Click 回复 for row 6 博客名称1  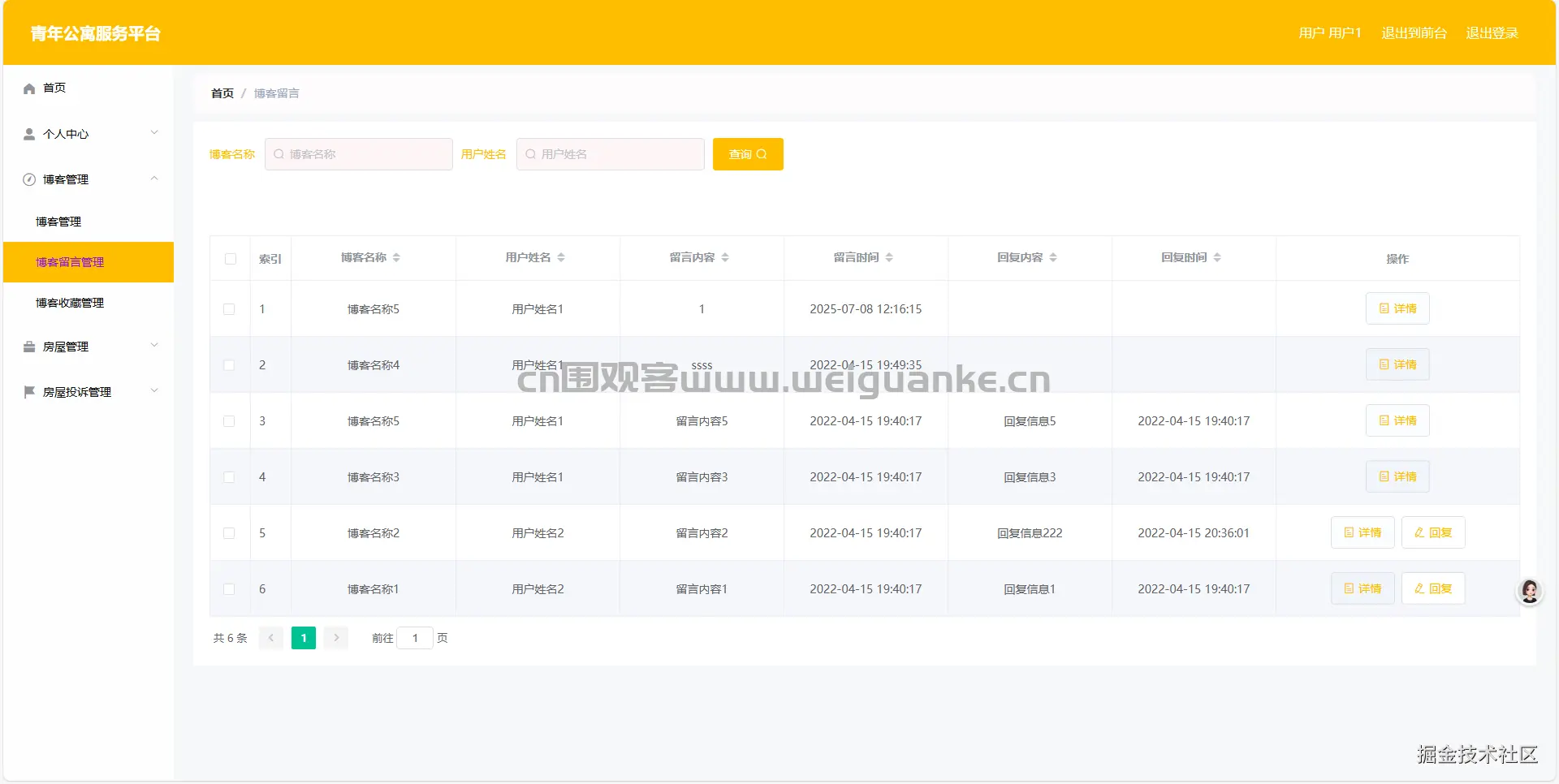(1433, 588)
